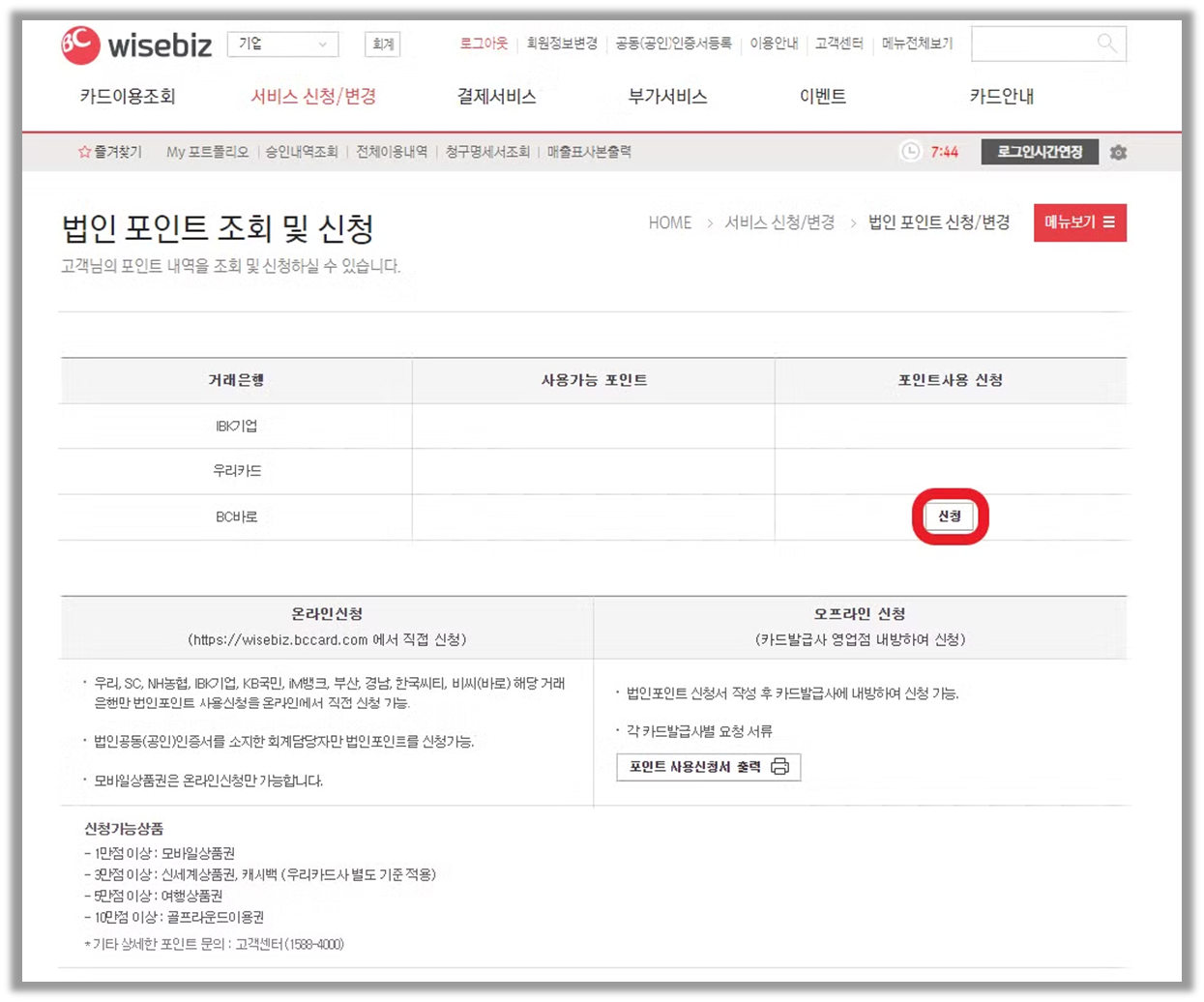This screenshot has height=1002, width=1204.
Task: Open the 이벤트 menu
Action: click(823, 97)
